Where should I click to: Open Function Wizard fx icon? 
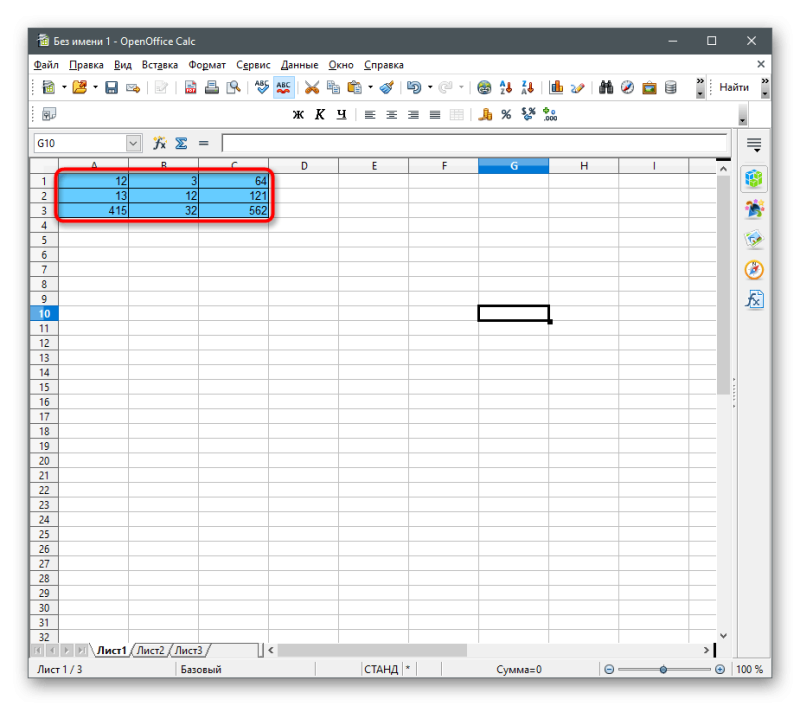[160, 143]
